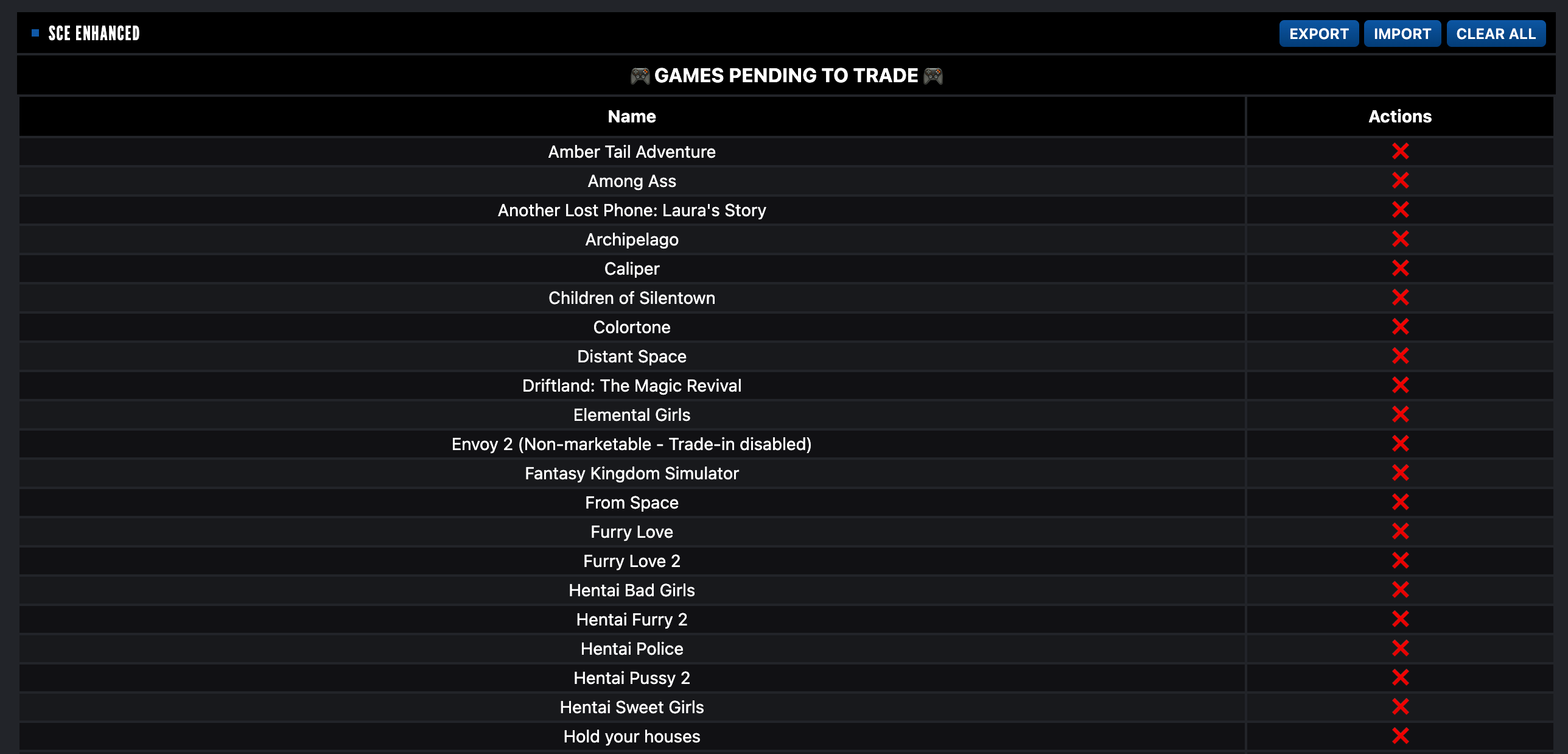Remove Fantasy Kingdom Simulator from list
This screenshot has width=1568, height=754.
[x=1398, y=473]
